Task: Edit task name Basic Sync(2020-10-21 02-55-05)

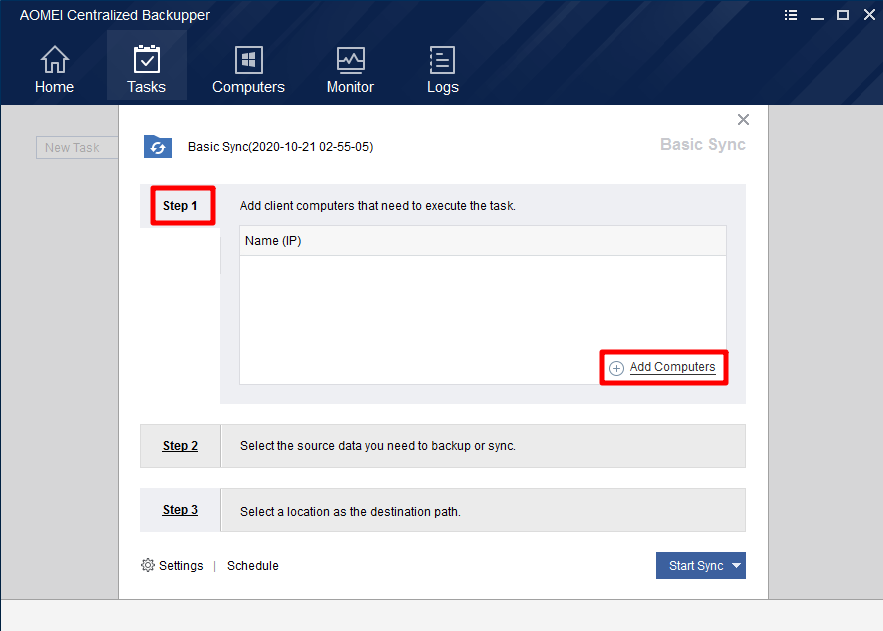Action: pos(280,147)
